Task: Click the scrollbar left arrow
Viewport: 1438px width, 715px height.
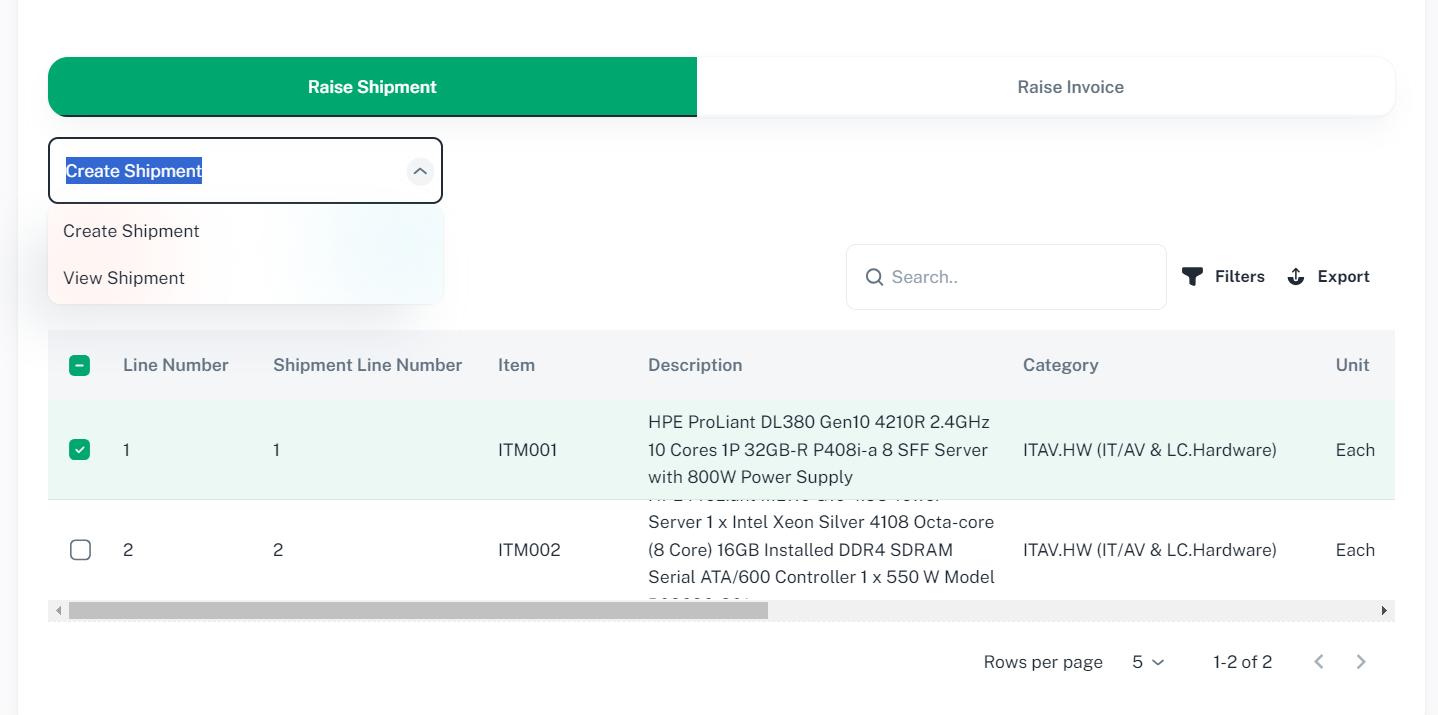Action: point(58,610)
